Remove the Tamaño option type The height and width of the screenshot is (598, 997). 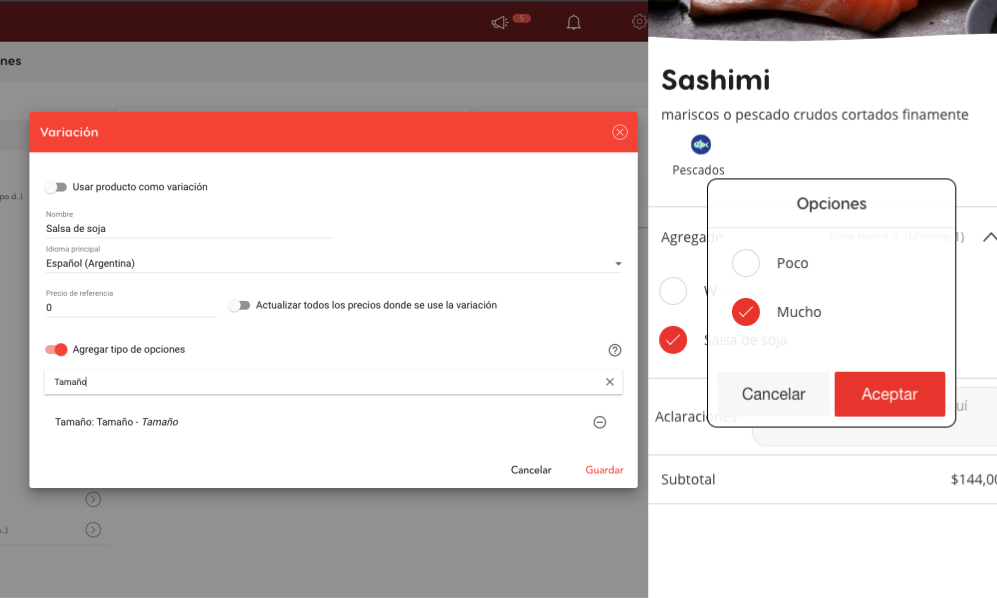[599, 422]
